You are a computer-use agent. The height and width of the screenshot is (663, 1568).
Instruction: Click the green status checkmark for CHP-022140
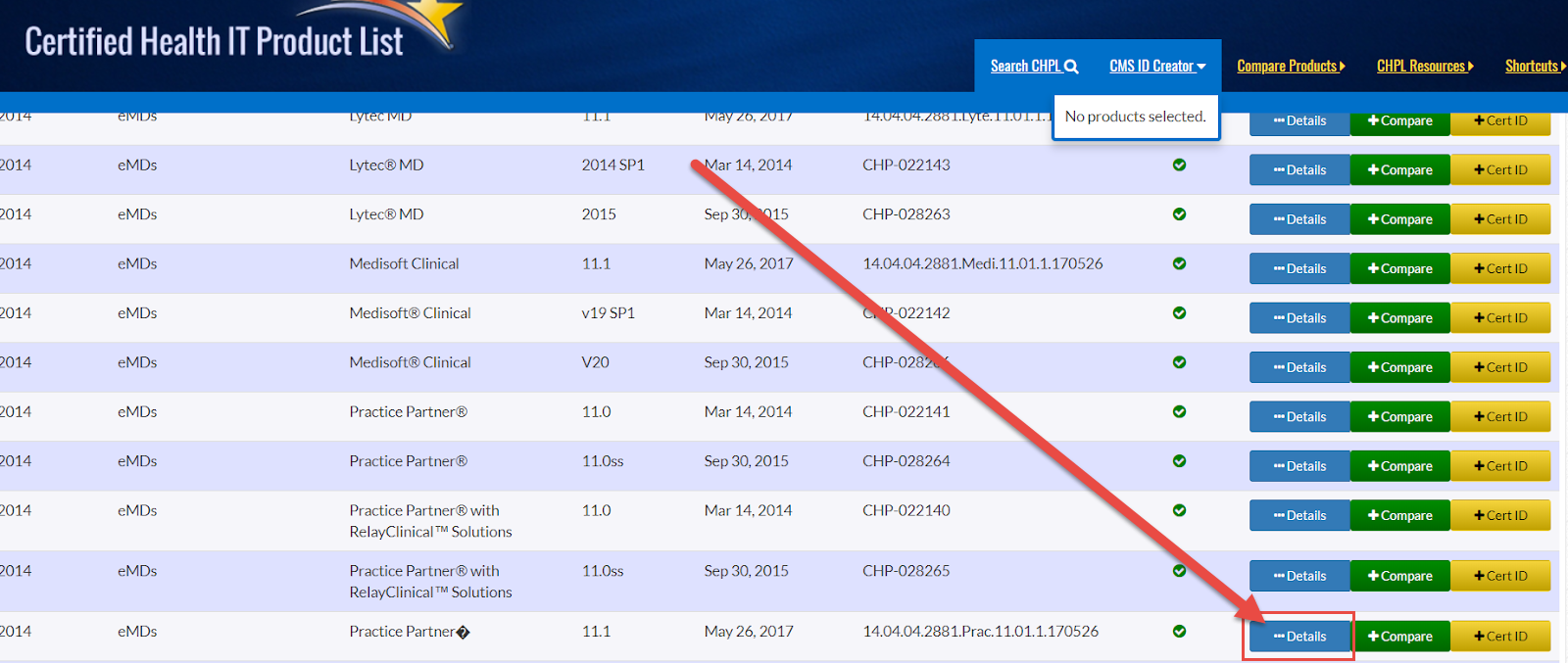pos(1179,510)
